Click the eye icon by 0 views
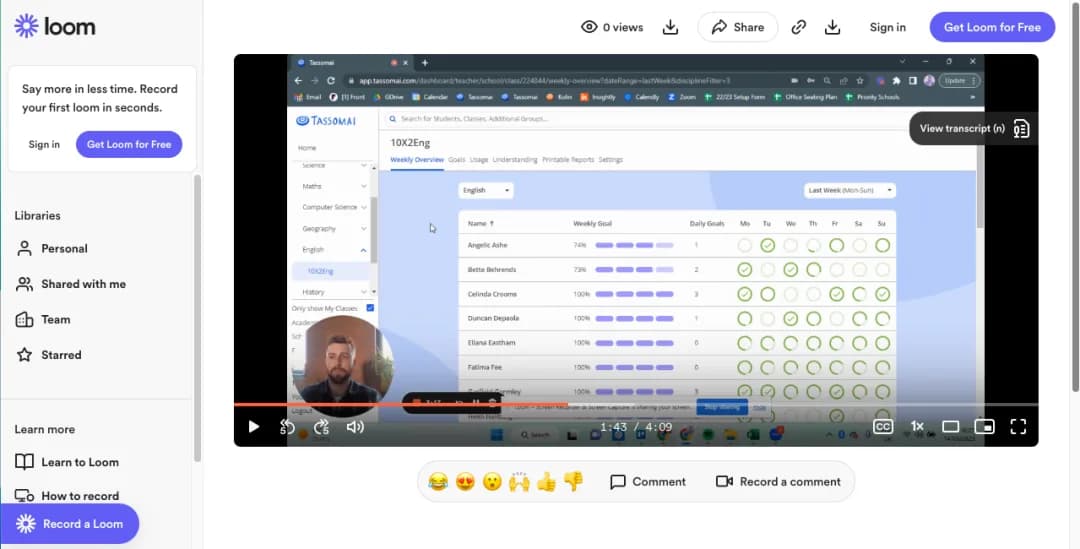Image resolution: width=1080 pixels, height=549 pixels. coord(589,28)
